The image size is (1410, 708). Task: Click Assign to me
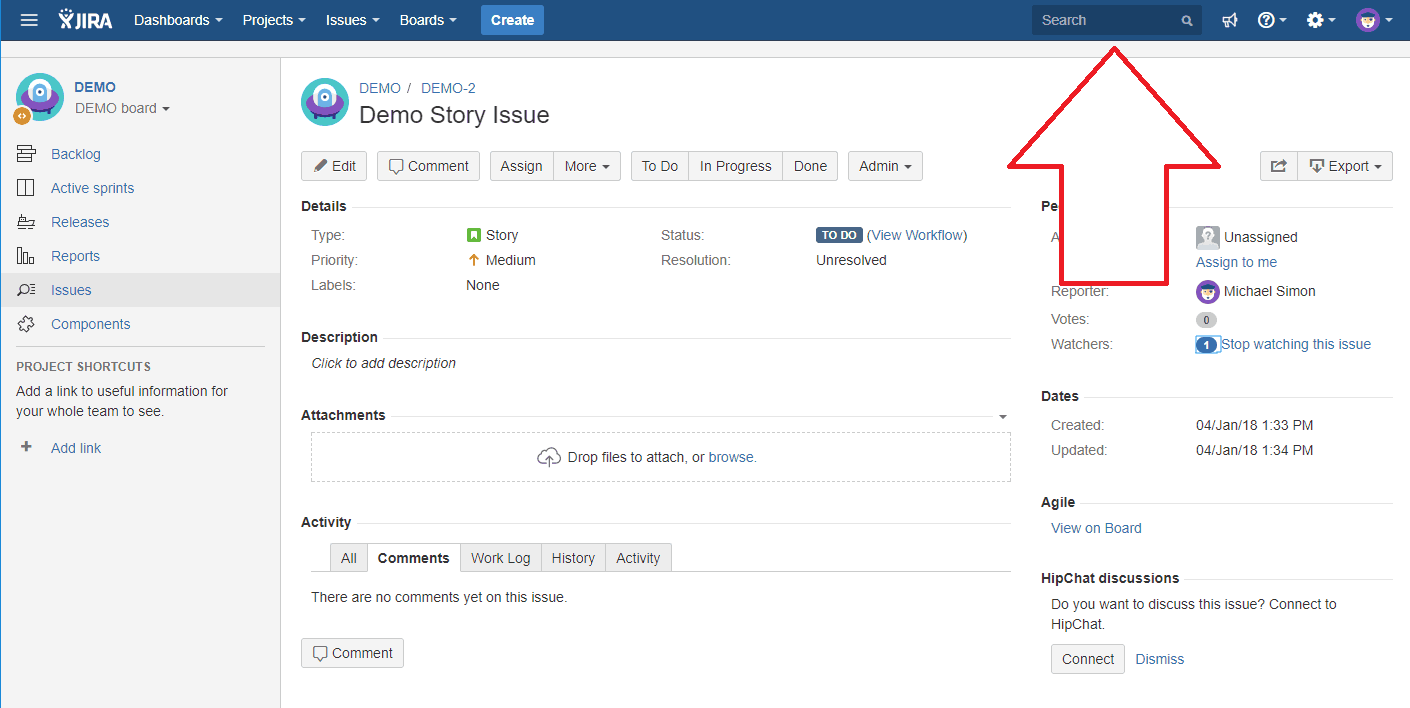click(x=1236, y=261)
